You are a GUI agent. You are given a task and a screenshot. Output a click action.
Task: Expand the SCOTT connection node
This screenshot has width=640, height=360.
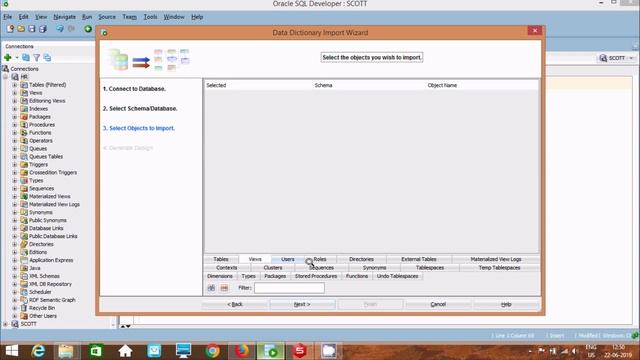click(x=6, y=324)
